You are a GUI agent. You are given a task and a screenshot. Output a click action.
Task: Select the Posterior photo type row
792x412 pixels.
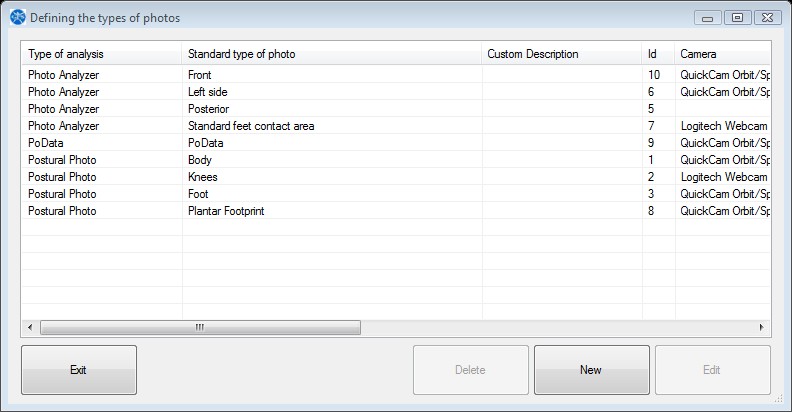[x=396, y=109]
